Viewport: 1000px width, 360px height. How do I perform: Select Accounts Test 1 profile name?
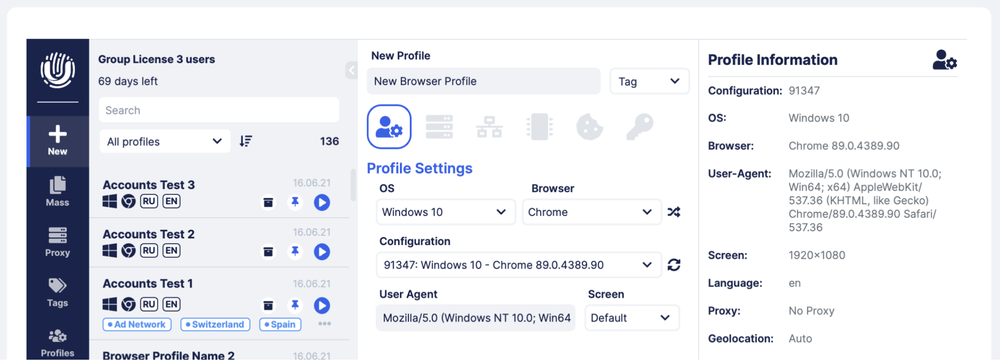[x=147, y=283]
